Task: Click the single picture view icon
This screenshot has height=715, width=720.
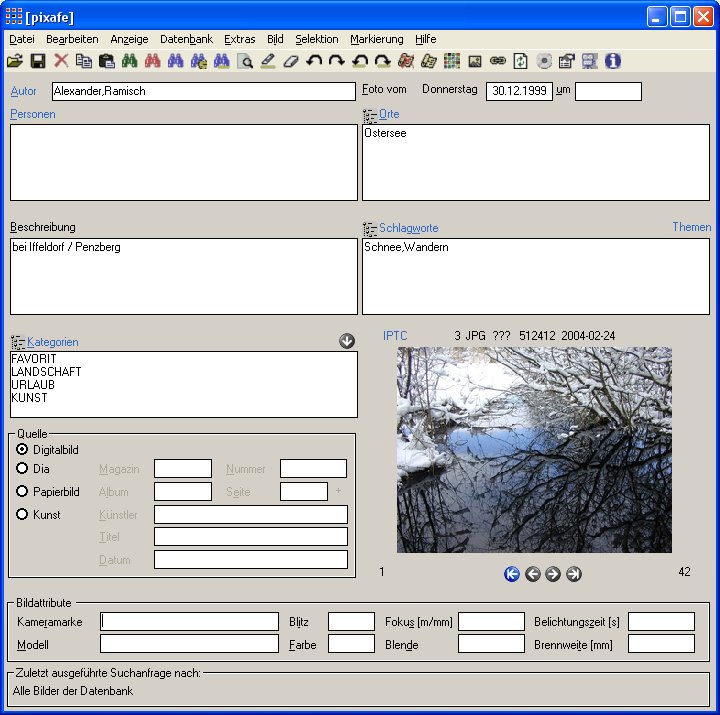Action: tap(475, 61)
